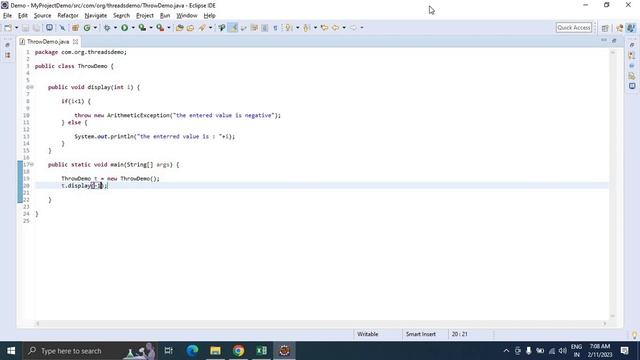
Task: Click the Search flashlight icon
Action: (202, 28)
